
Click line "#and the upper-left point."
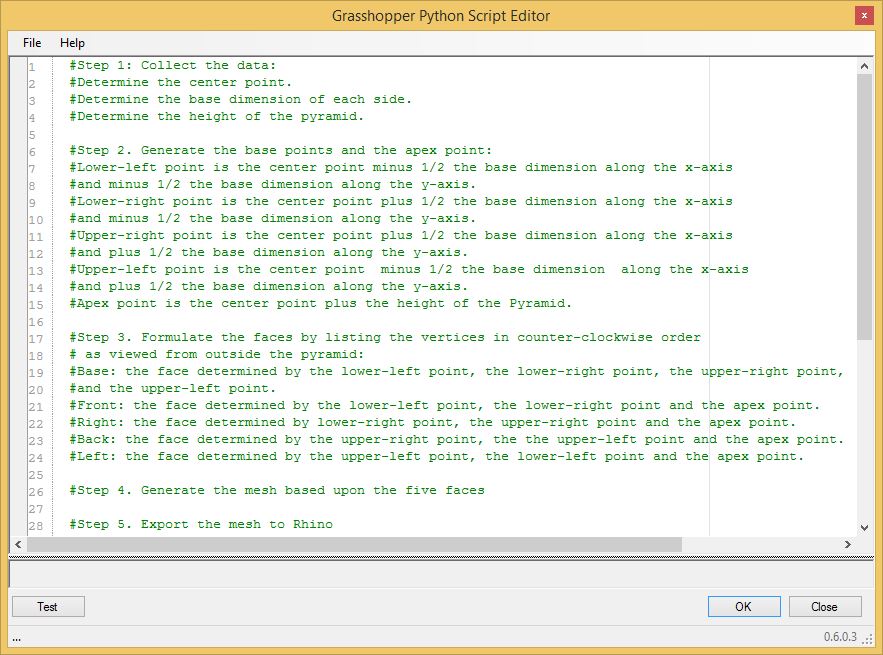click(173, 388)
